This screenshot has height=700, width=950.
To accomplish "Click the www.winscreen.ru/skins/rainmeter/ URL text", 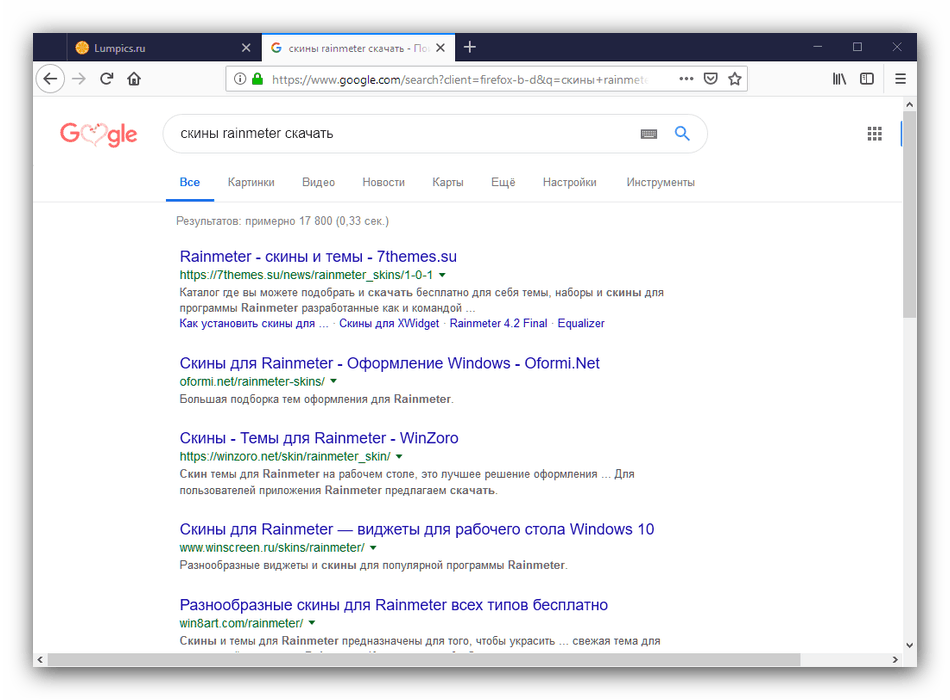I will 272,548.
